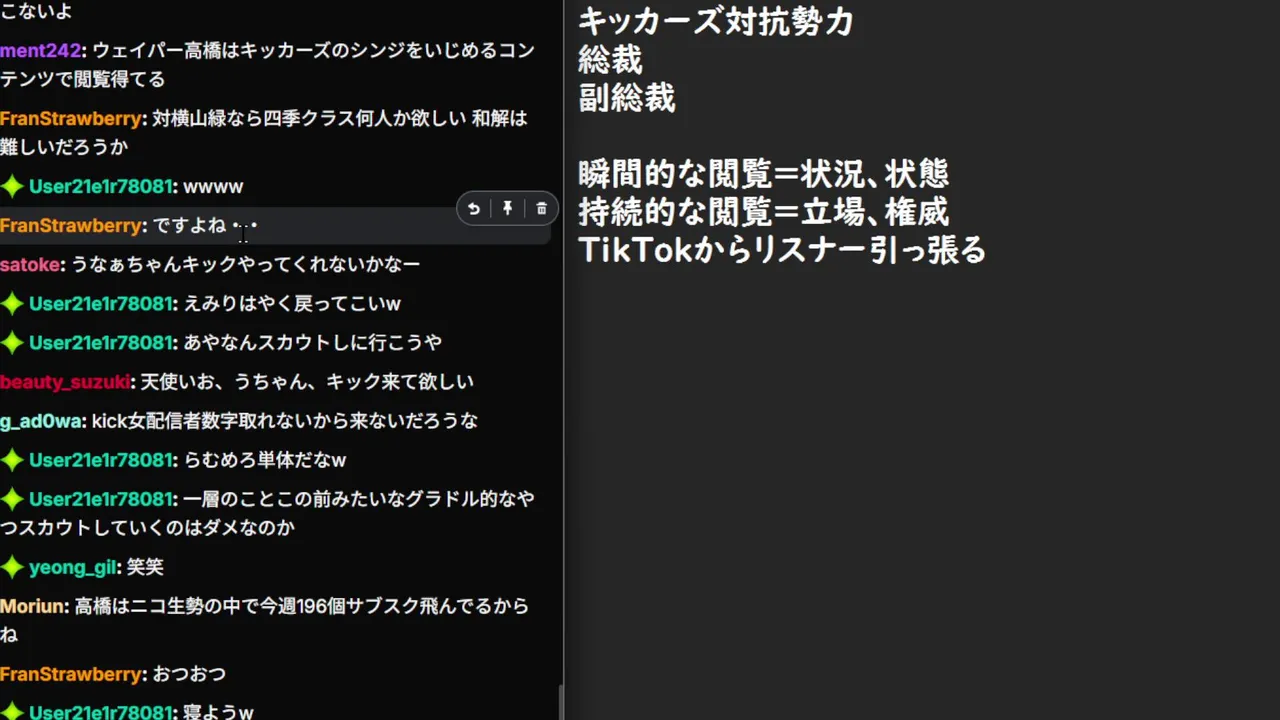Click the note line 'TikTokからリスナー引っ張る'
The image size is (1280, 720).
(x=782, y=250)
